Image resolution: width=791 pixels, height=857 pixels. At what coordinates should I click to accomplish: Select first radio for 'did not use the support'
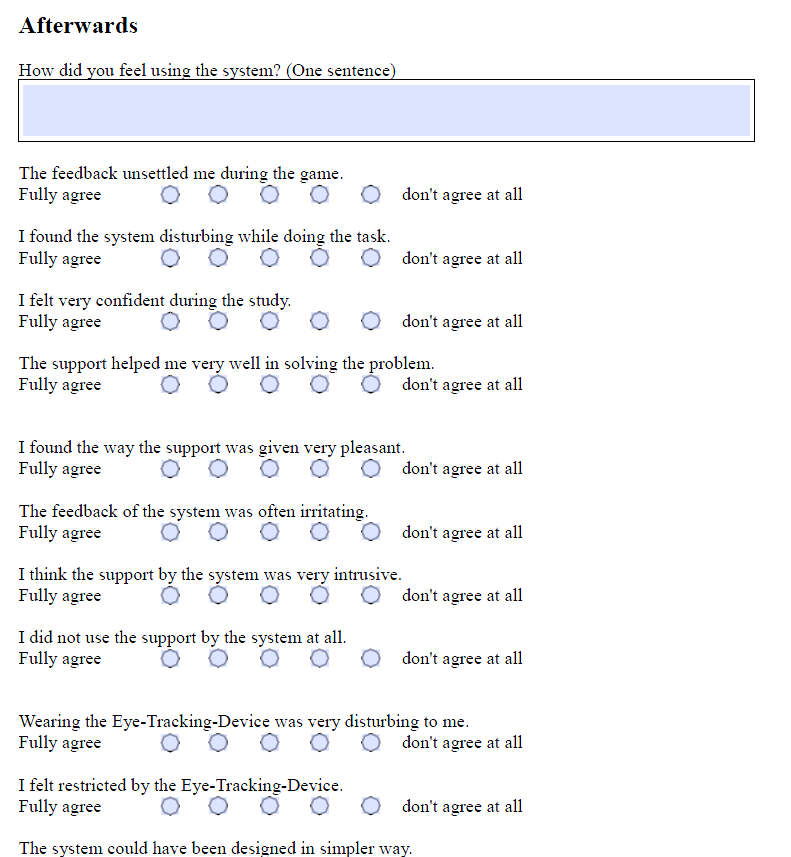coord(170,659)
